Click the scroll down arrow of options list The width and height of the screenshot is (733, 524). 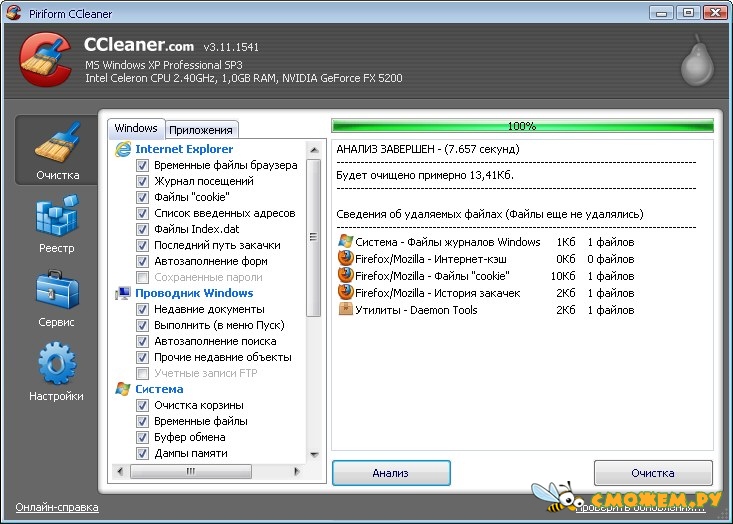coord(314,455)
